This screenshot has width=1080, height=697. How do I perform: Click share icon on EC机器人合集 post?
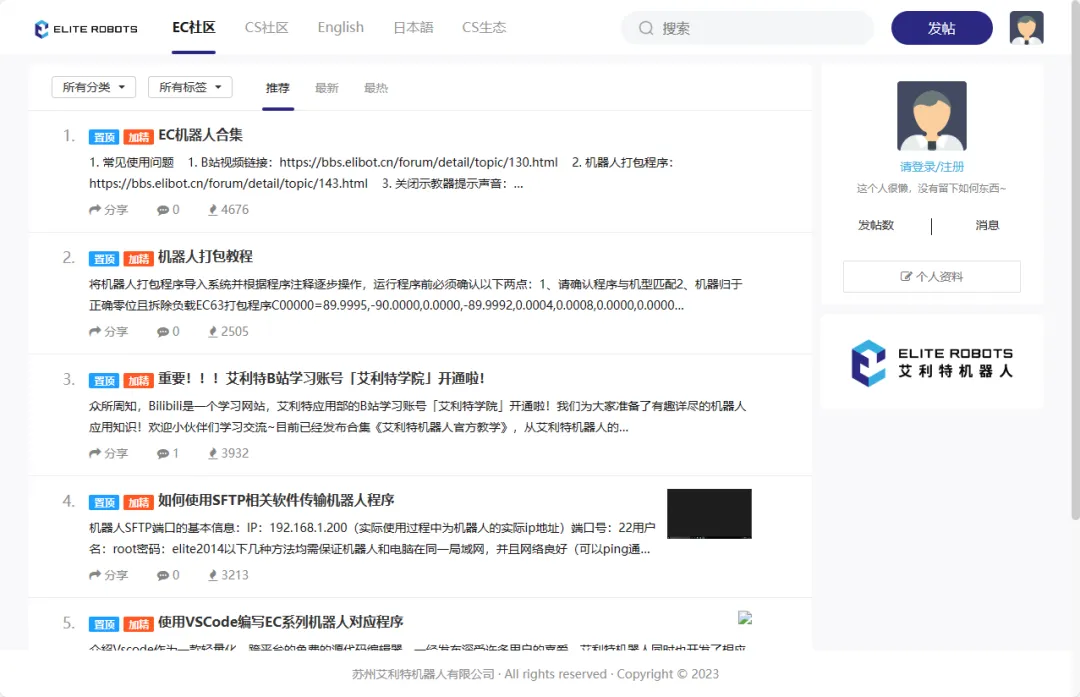point(96,210)
